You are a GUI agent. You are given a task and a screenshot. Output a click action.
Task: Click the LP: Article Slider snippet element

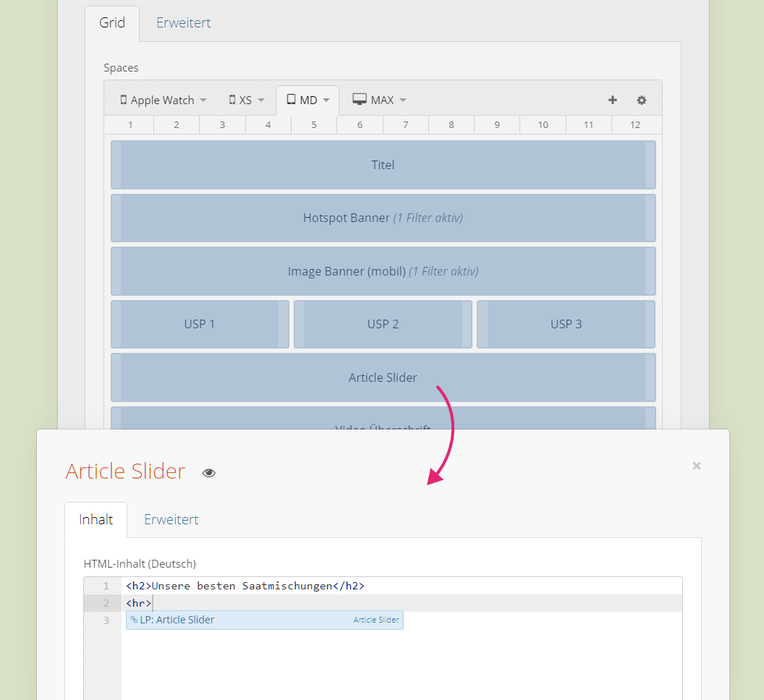tap(265, 620)
